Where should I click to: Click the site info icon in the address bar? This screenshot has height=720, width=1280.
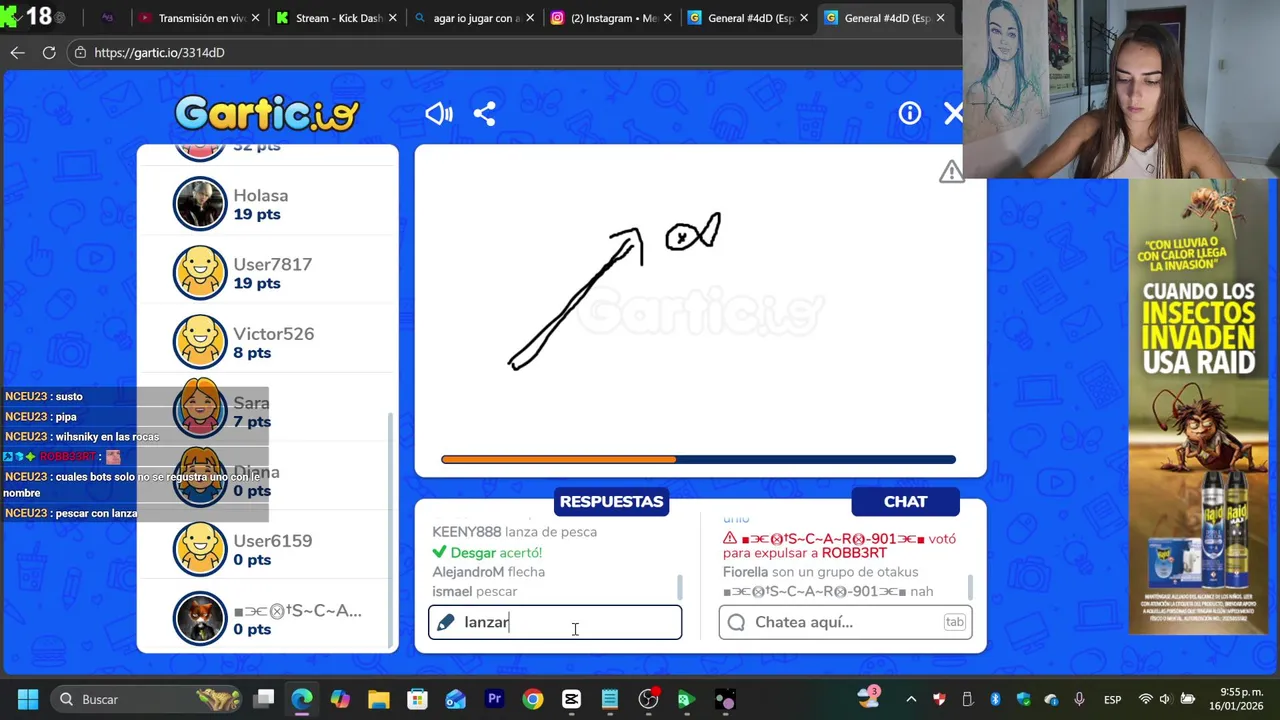pyautogui.click(x=80, y=52)
